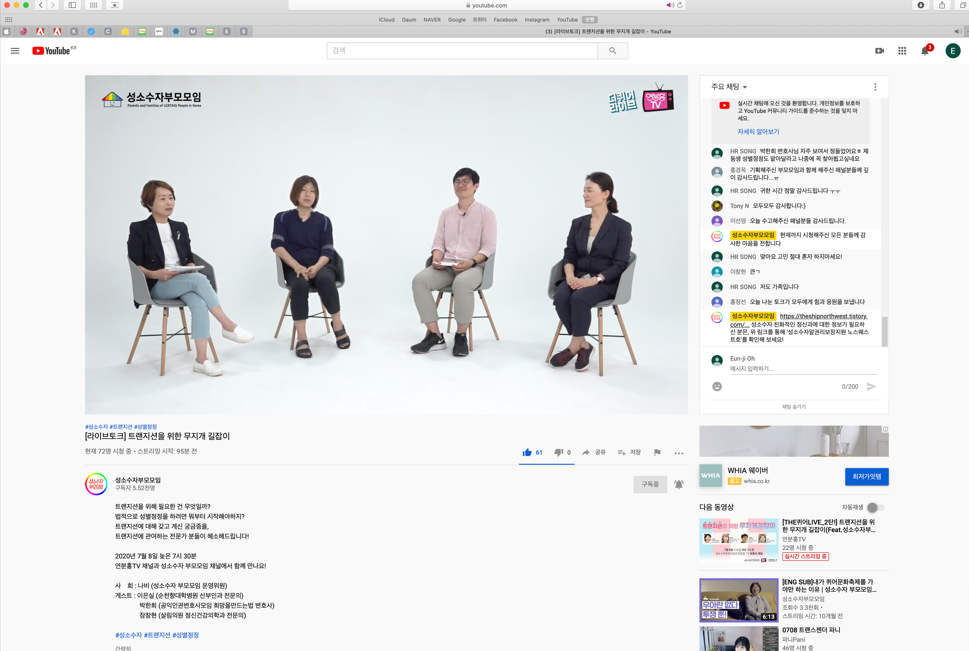Open the YouTube hamburger guide menu

[x=15, y=51]
